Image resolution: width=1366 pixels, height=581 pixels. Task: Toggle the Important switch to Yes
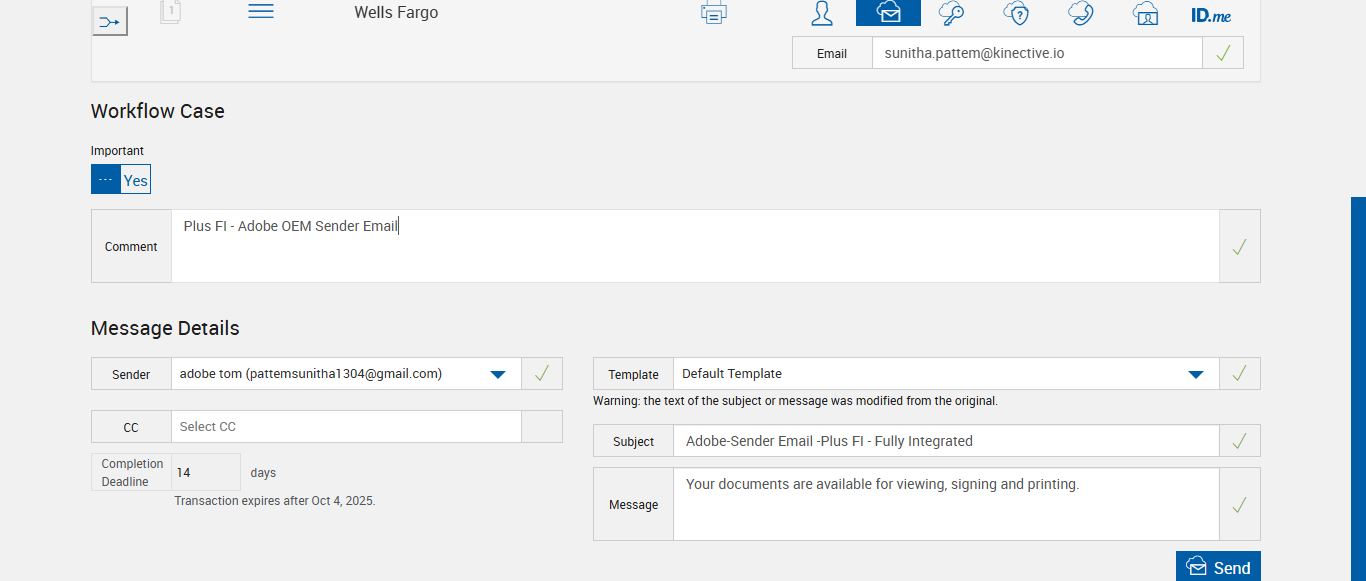135,180
